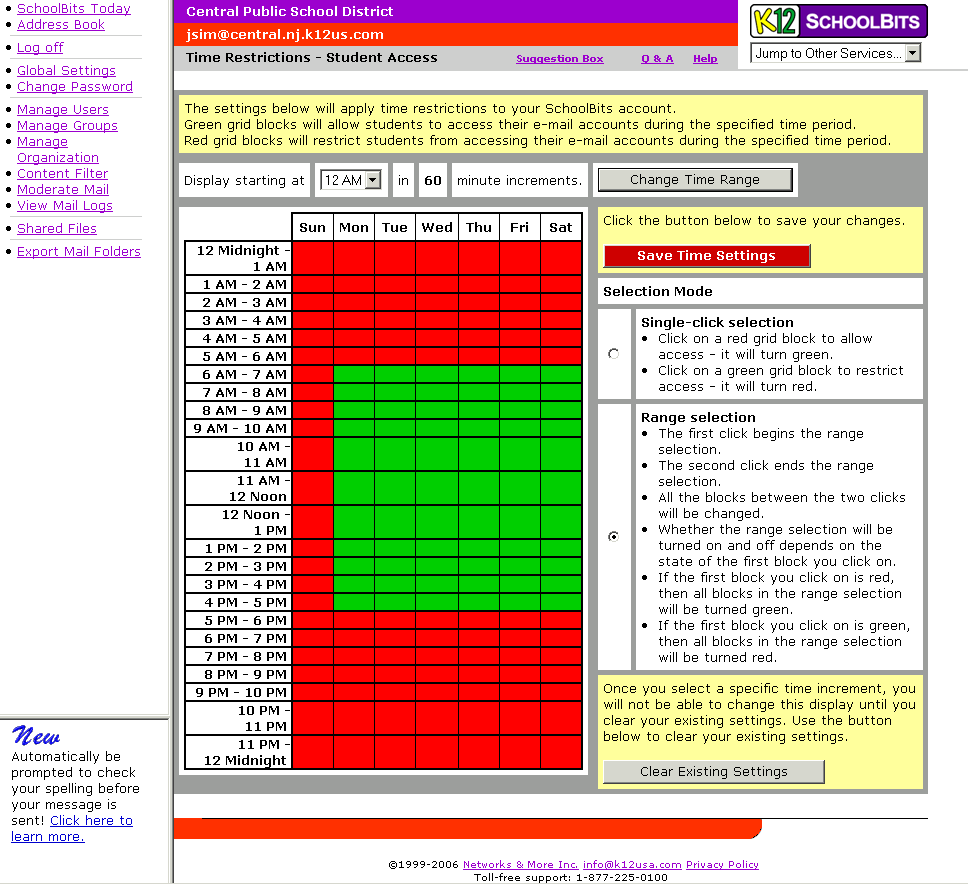968x884 pixels.
Task: Click the K12 SchoolBits logo
Action: pyautogui.click(x=838, y=21)
